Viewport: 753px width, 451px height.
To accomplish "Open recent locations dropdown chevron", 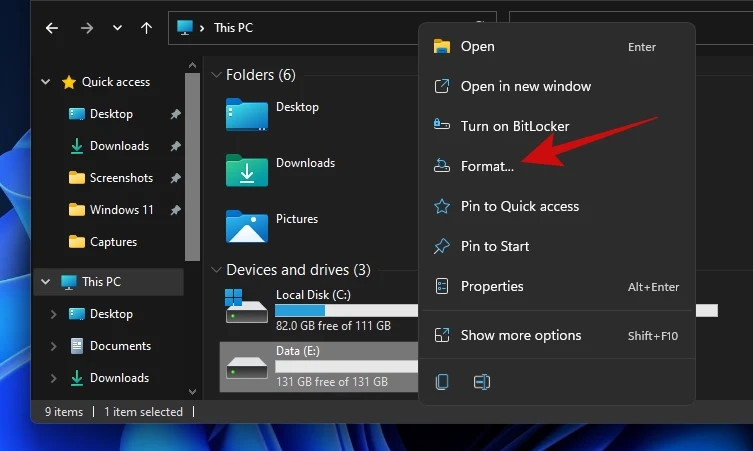I will pyautogui.click(x=117, y=28).
